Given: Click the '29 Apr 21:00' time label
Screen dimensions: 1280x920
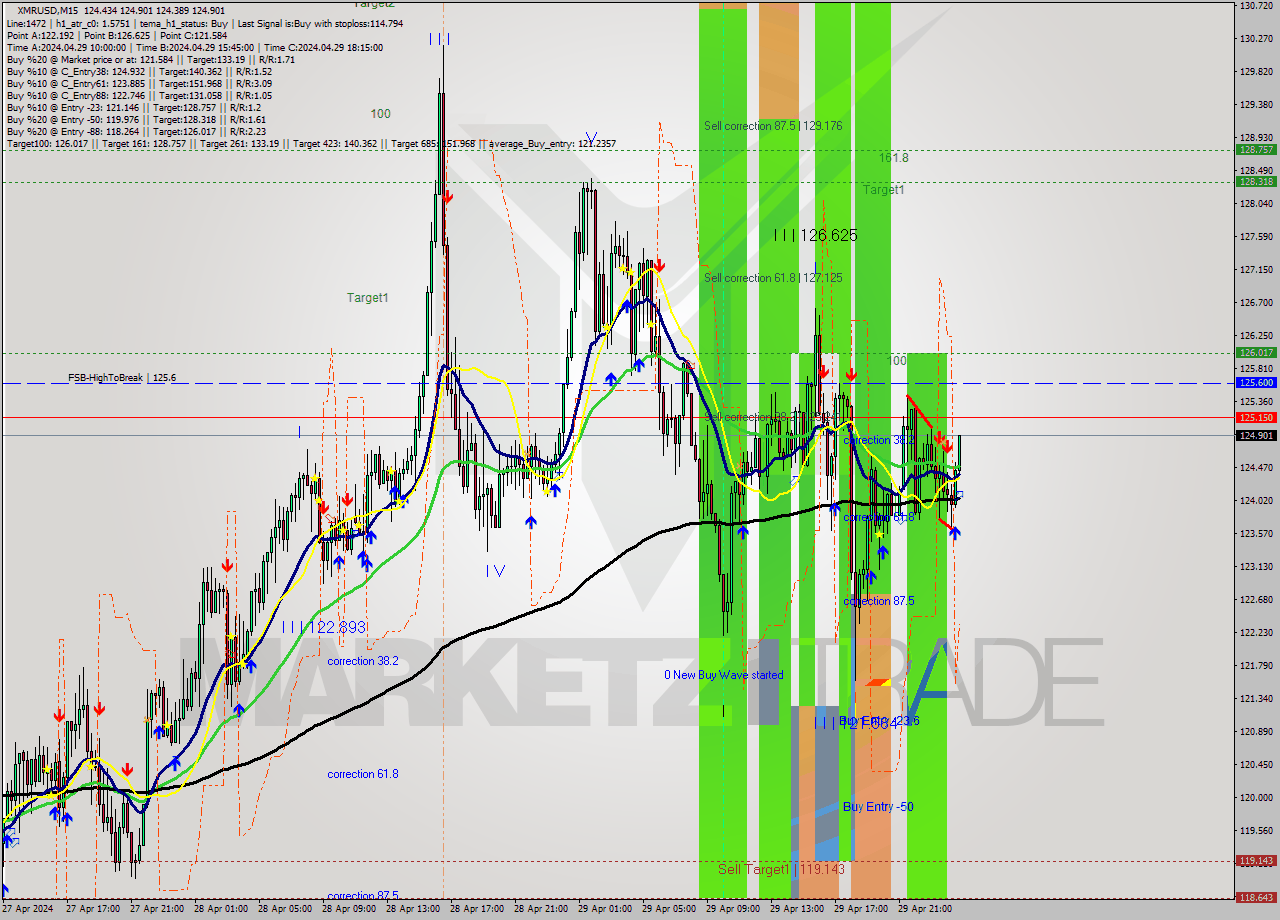Looking at the screenshot, I should pyautogui.click(x=925, y=910).
